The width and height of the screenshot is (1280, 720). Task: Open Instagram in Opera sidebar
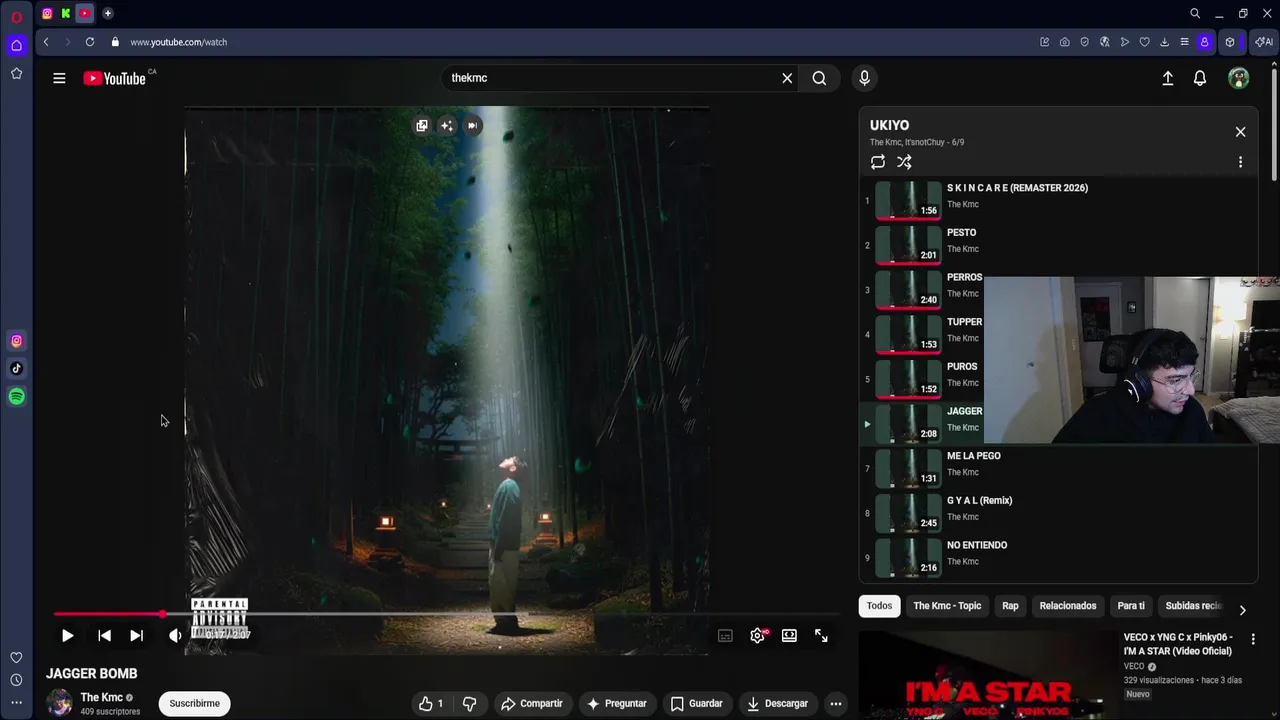[16, 341]
